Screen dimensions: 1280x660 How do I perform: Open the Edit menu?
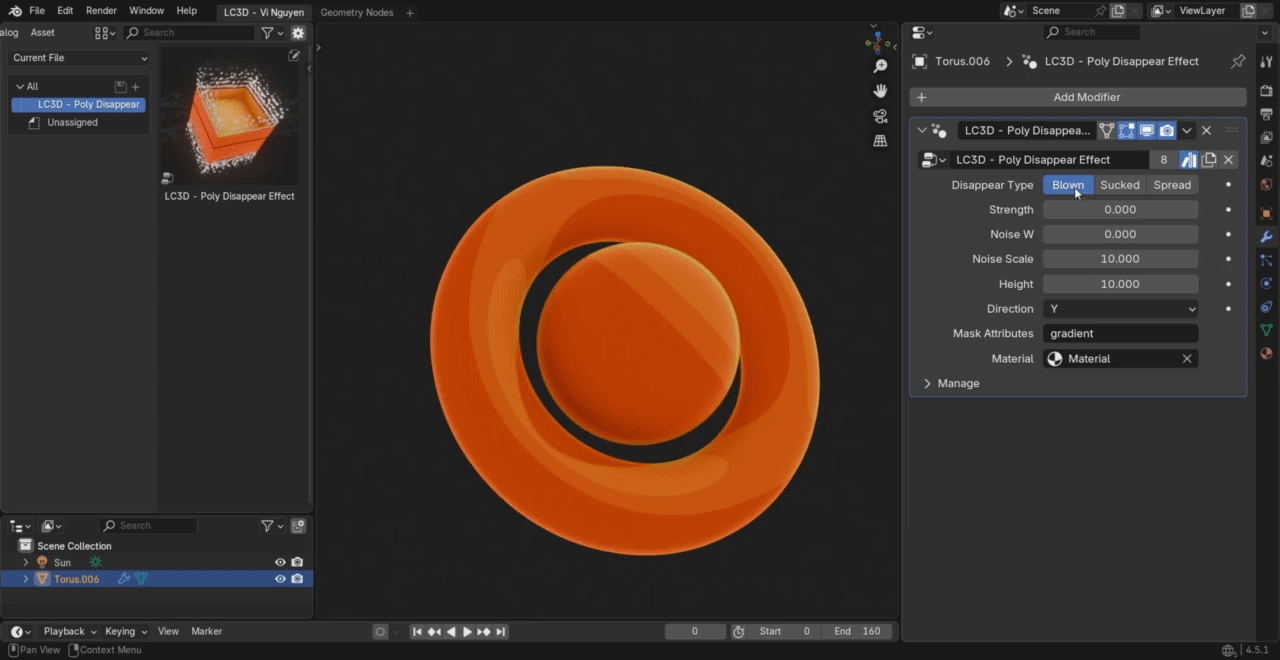click(x=65, y=11)
